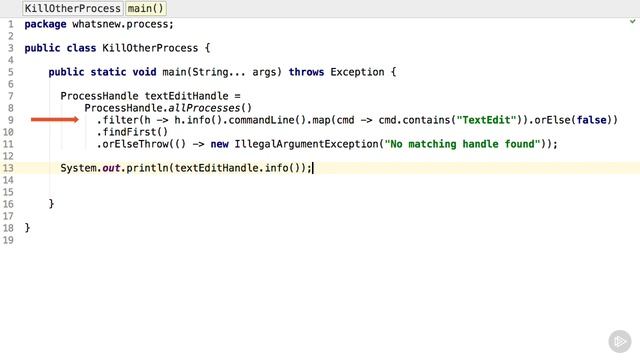Click 'false' keyword in orElse
Image resolution: width=640 pixels, height=360 pixels.
tap(591, 120)
